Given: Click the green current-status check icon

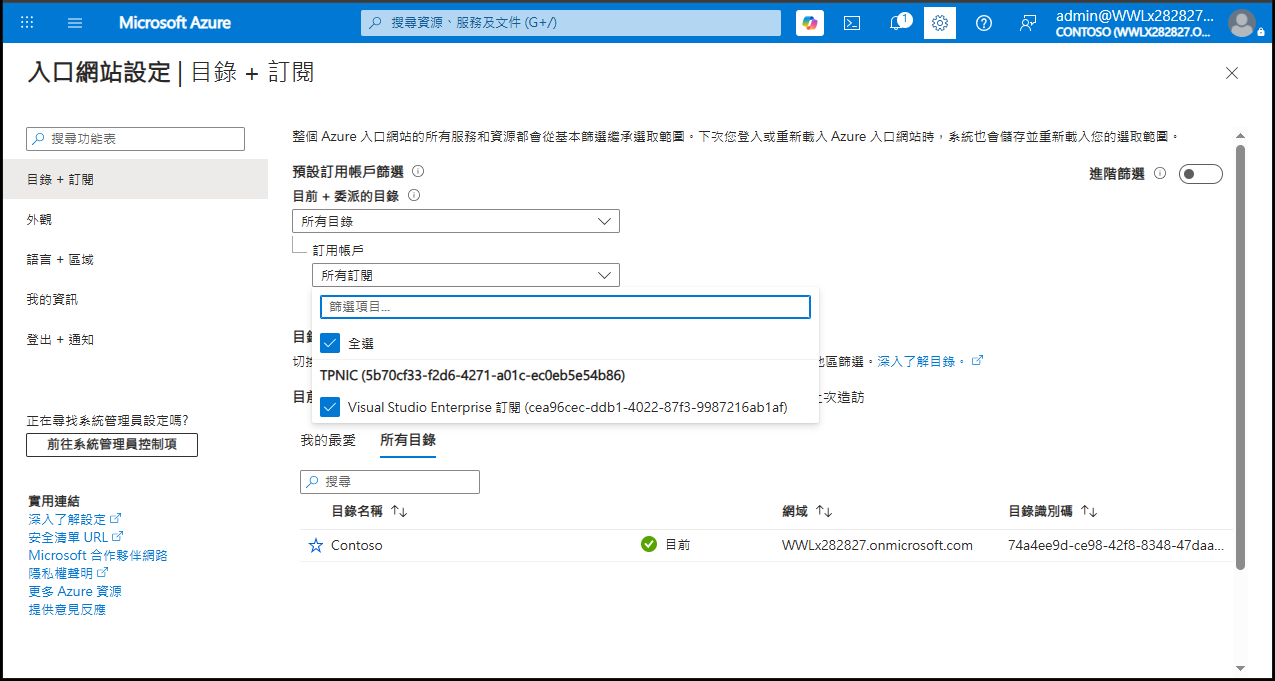Looking at the screenshot, I should [x=649, y=544].
